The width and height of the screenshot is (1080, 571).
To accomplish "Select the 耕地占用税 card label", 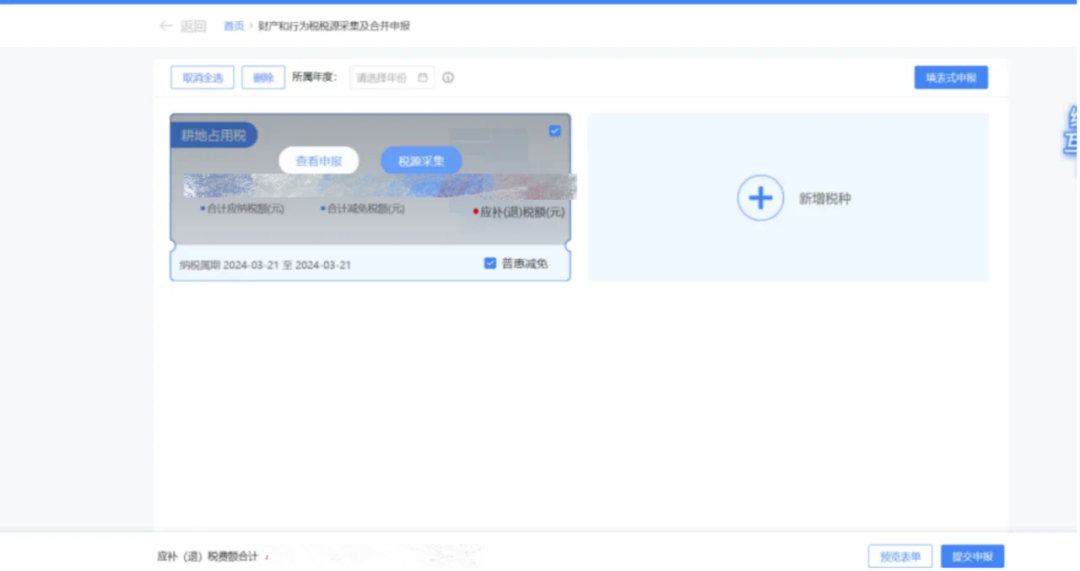I will point(213,135).
